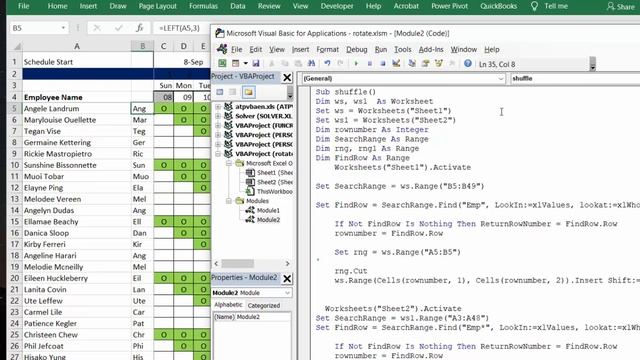Run the Sub with the play icon
This screenshot has height=360, width=640.
pos(356,63)
